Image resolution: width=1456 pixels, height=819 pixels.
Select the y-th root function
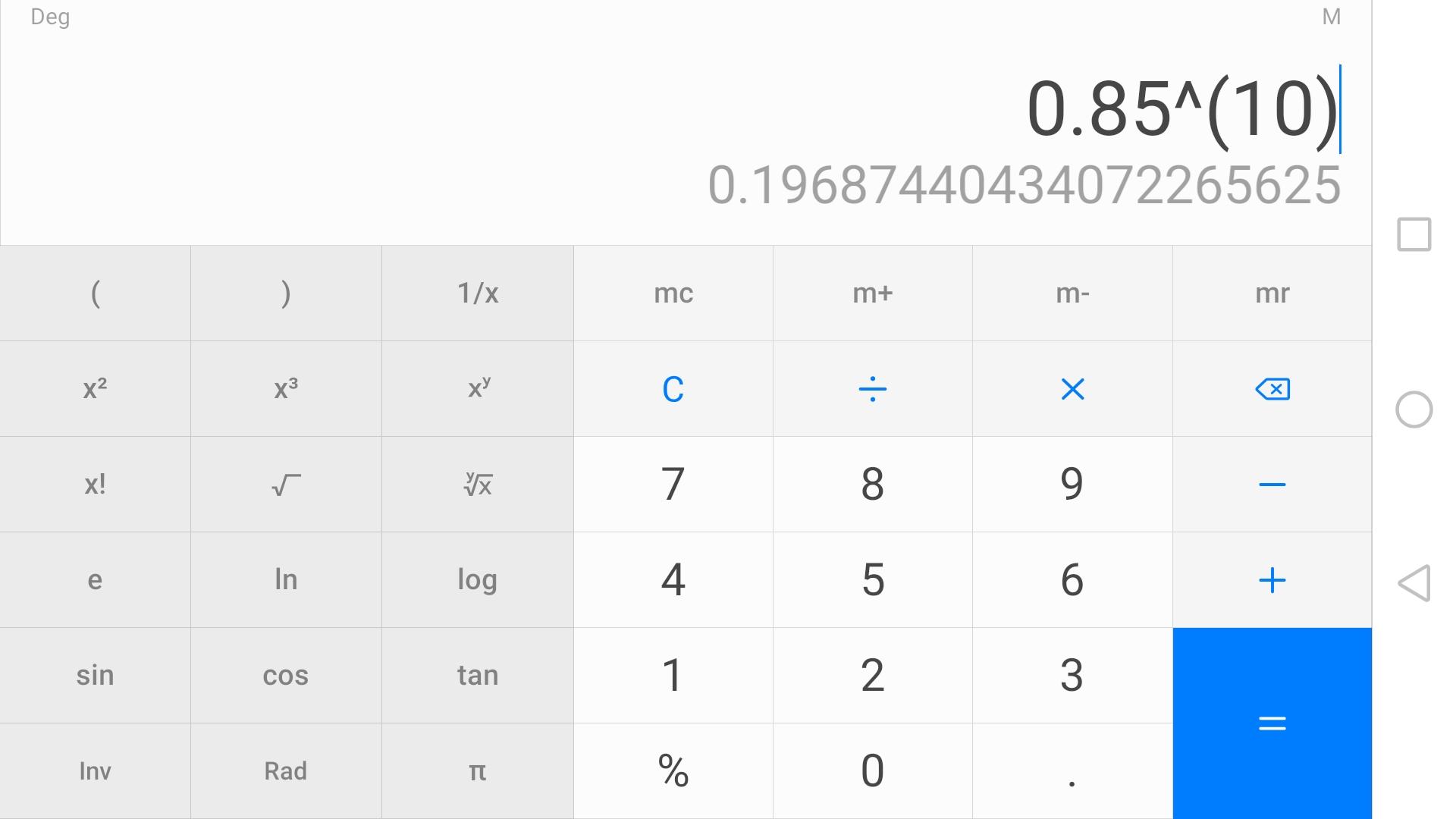[478, 485]
